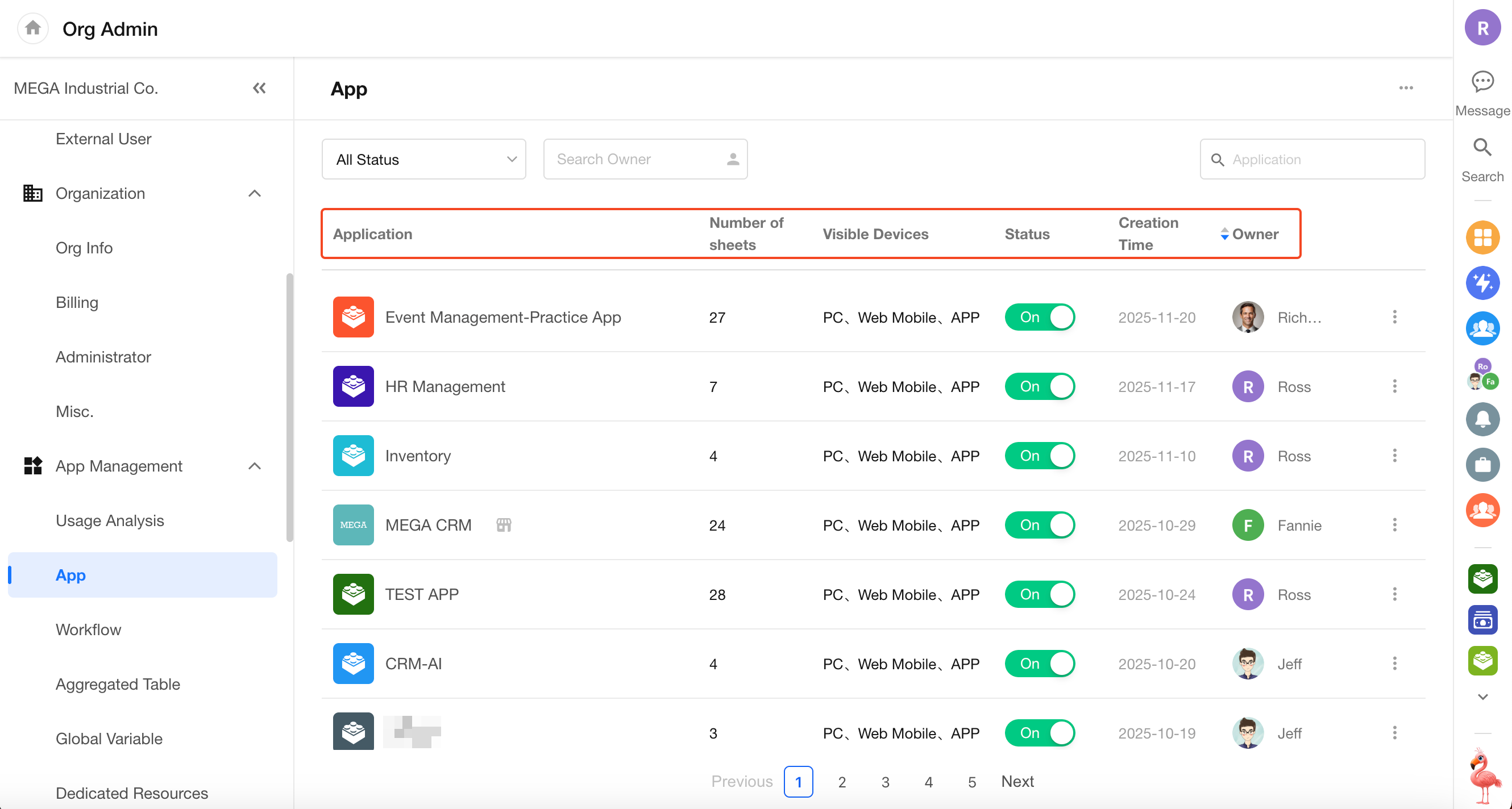Click the Search magnifier in right rail
The image size is (1512, 809).
[x=1482, y=147]
